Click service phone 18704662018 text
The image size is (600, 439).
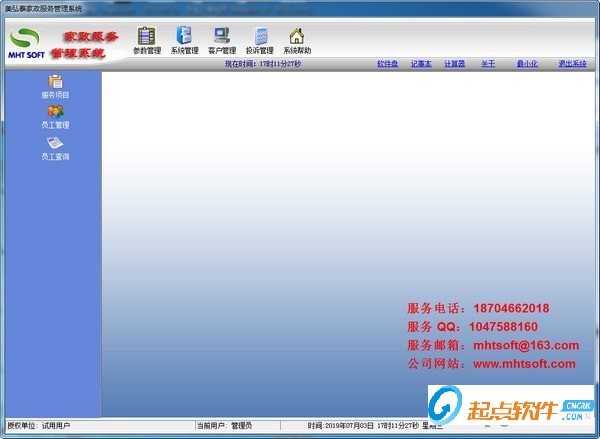pos(511,308)
